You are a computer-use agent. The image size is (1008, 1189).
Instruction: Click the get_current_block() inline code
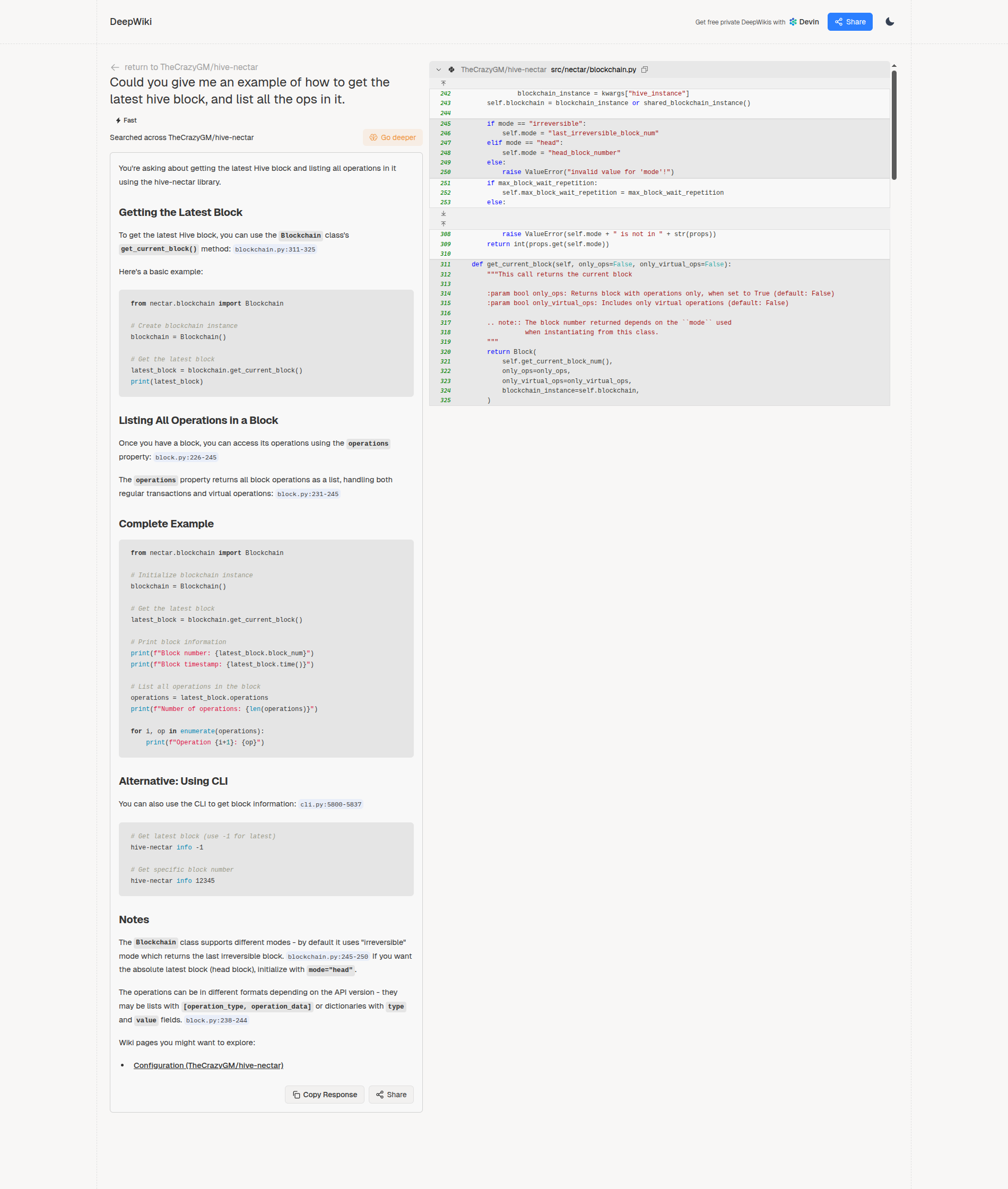(x=159, y=249)
